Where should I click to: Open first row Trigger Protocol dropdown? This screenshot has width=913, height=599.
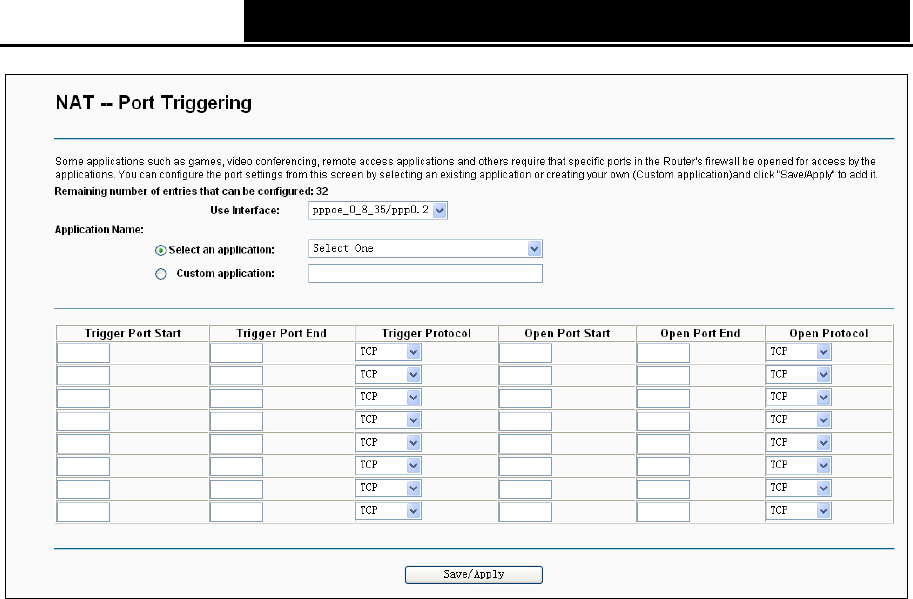[x=388, y=352]
